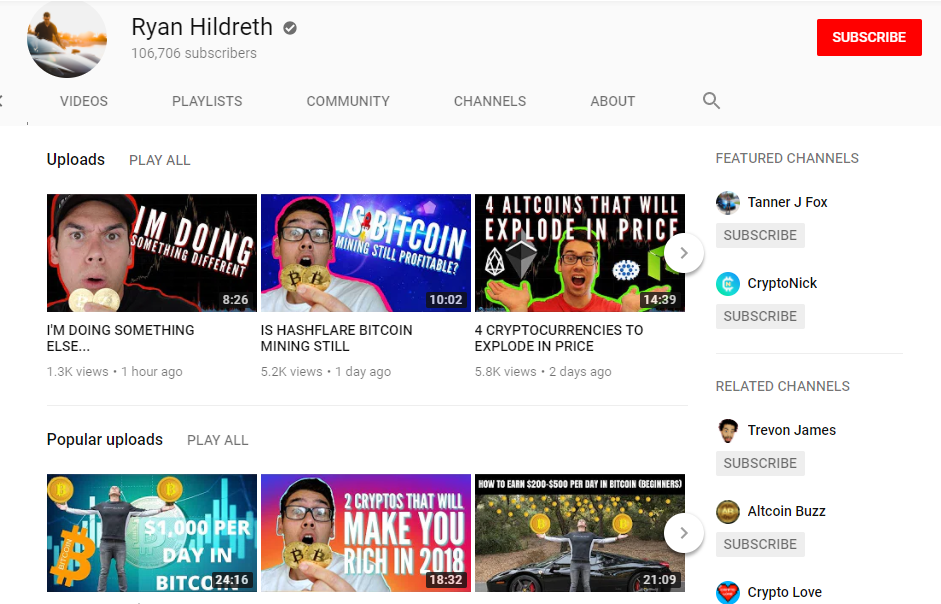The image size is (941, 604).
Task: Click Ryan Hildreth's channel avatar
Action: (x=67, y=38)
